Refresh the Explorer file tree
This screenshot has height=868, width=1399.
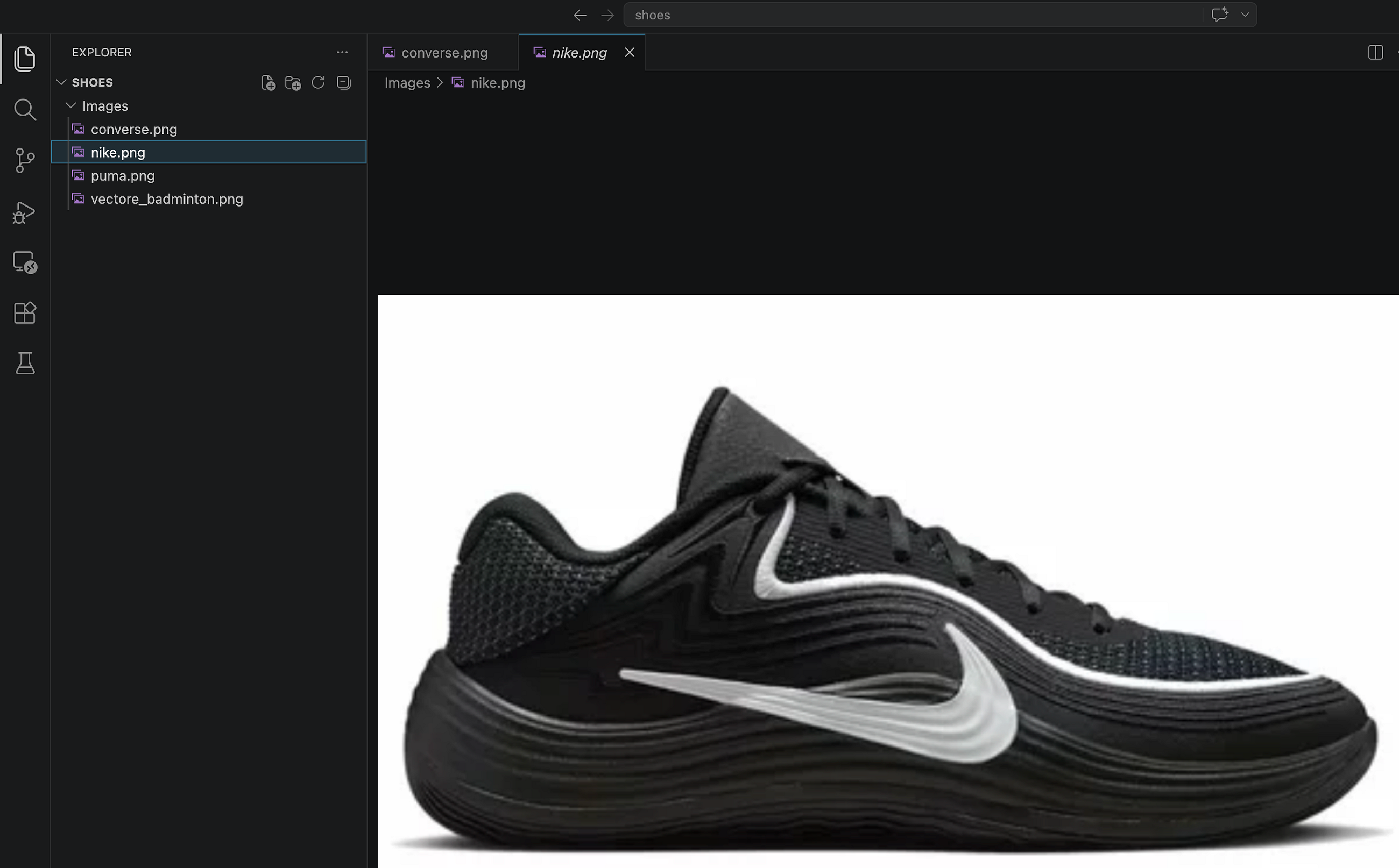(x=318, y=83)
